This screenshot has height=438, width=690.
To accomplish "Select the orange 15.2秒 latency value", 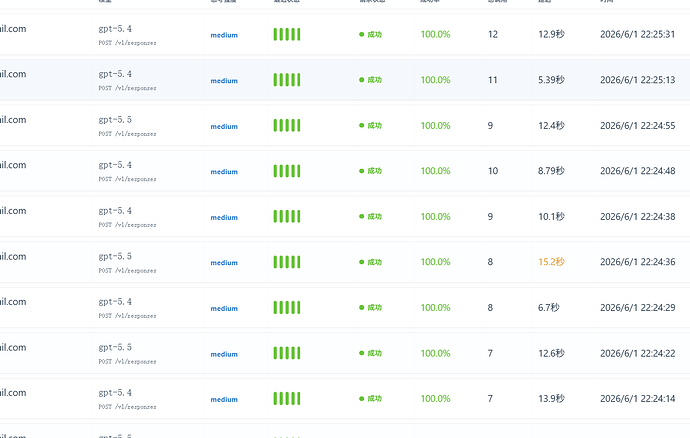I will tap(551, 262).
